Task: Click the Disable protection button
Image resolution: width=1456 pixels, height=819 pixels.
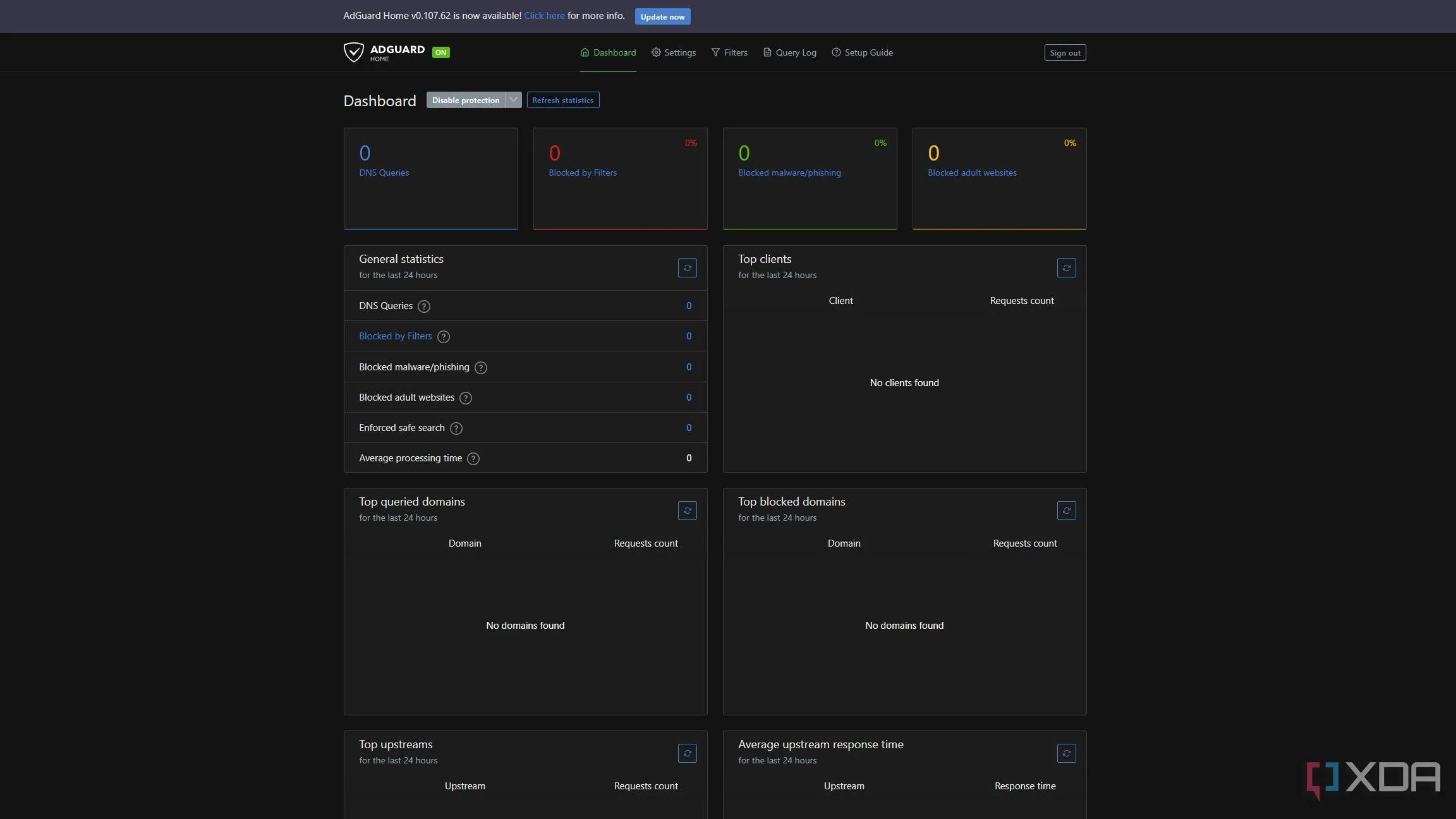Action: [x=466, y=100]
